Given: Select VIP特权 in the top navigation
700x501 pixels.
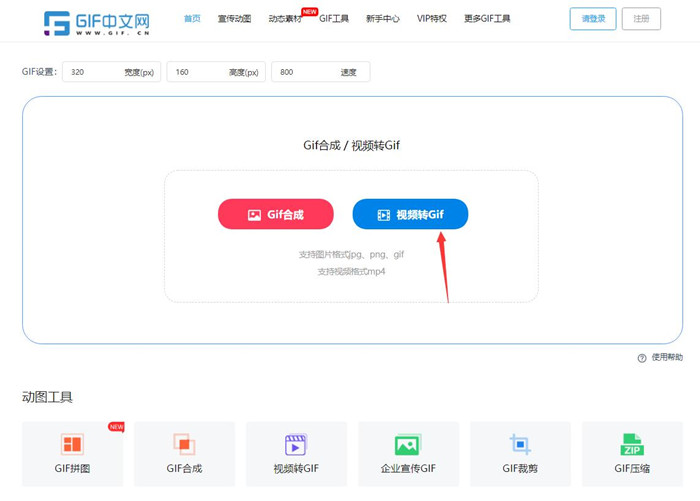Looking at the screenshot, I should click(432, 19).
